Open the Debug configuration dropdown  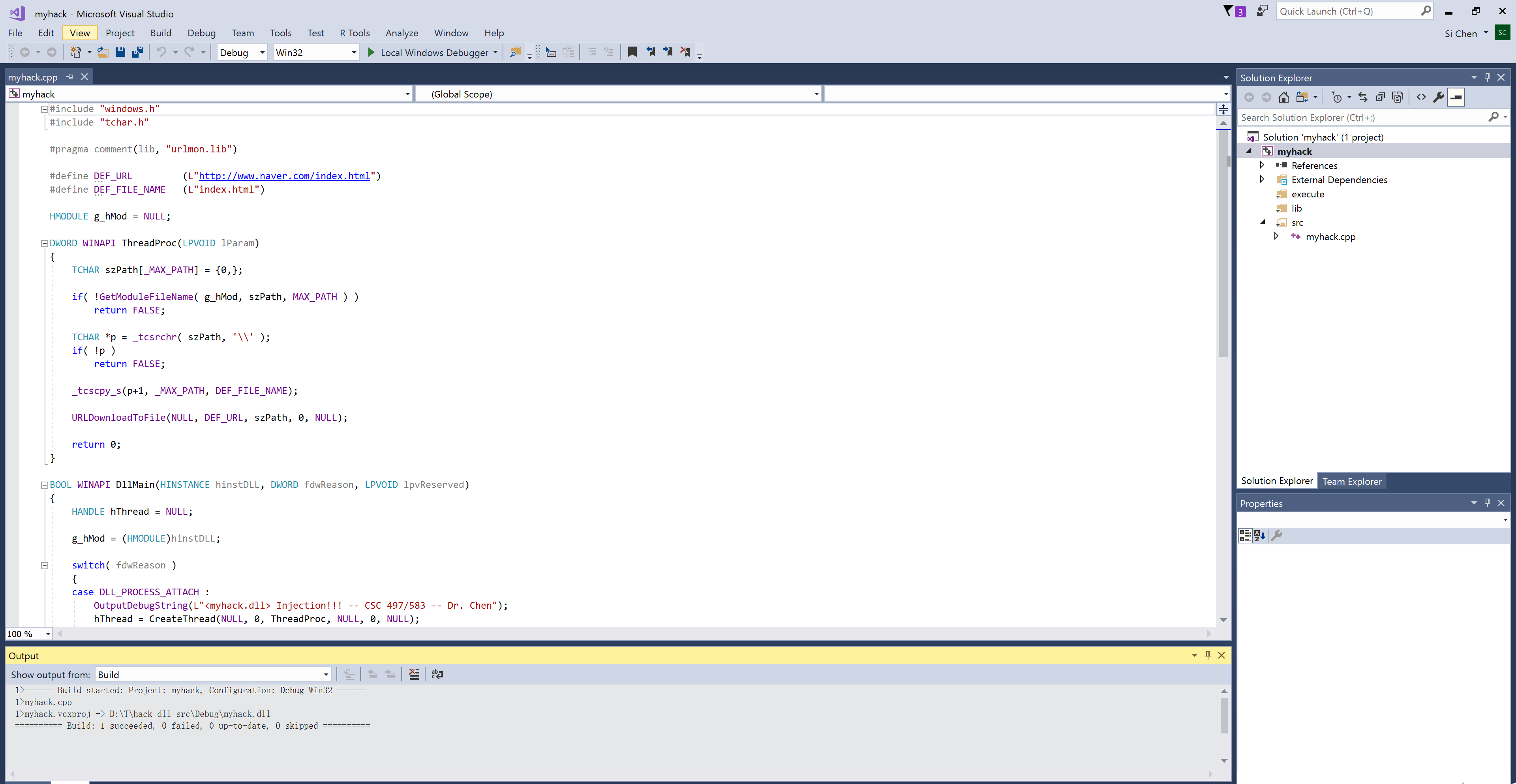pos(242,53)
